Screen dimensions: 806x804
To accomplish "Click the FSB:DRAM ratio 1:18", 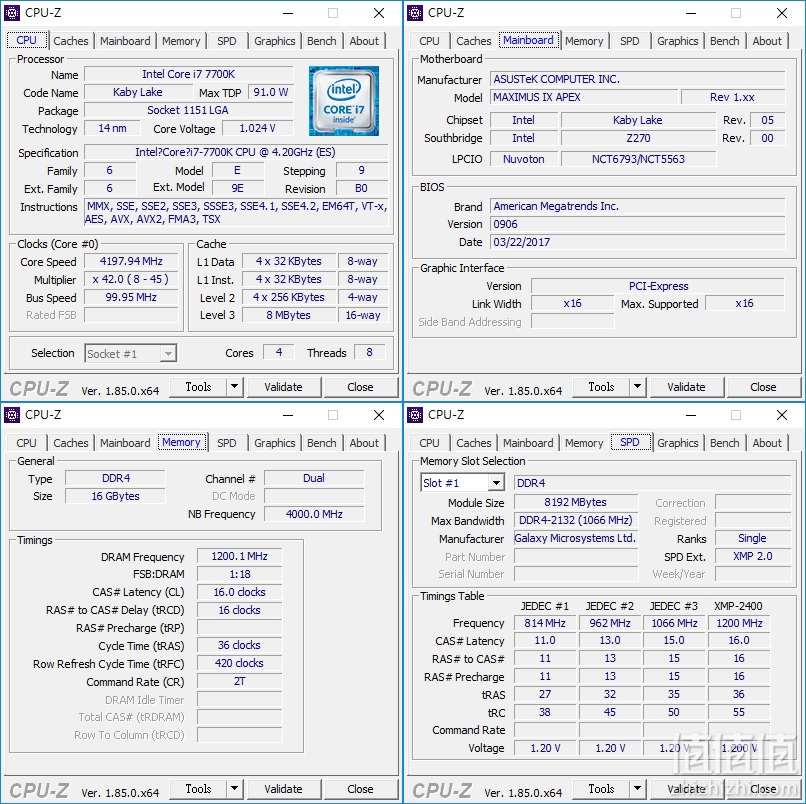I will (x=240, y=574).
